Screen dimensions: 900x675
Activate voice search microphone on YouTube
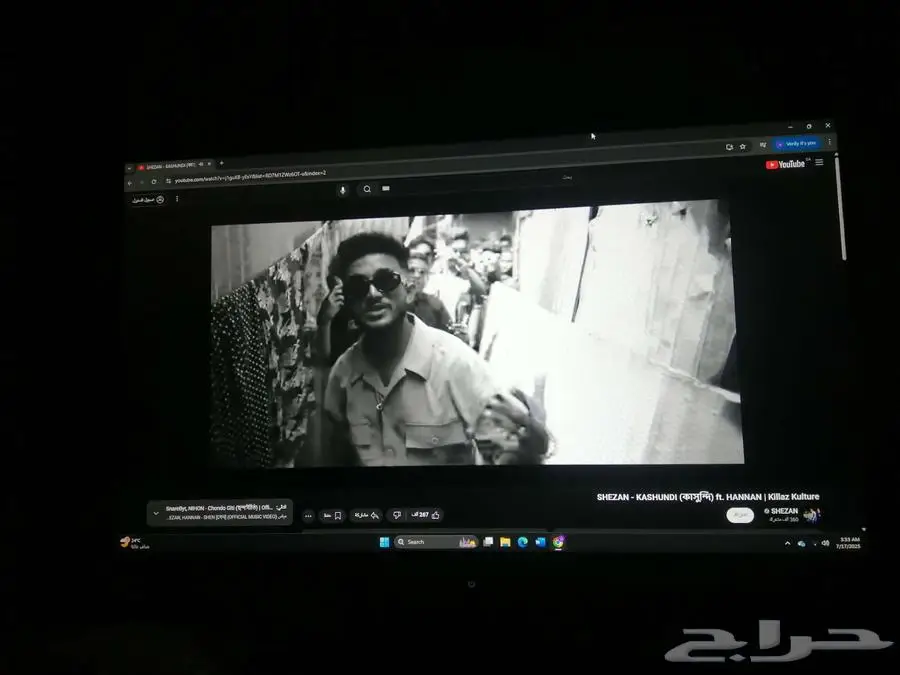343,190
